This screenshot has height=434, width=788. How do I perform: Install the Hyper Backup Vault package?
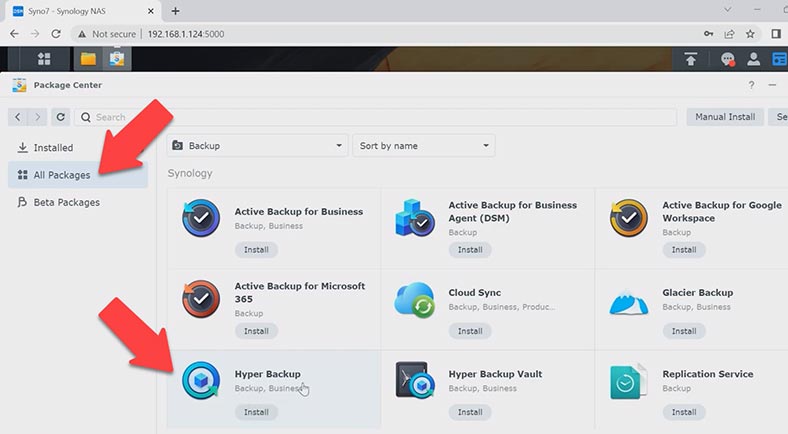pos(470,412)
